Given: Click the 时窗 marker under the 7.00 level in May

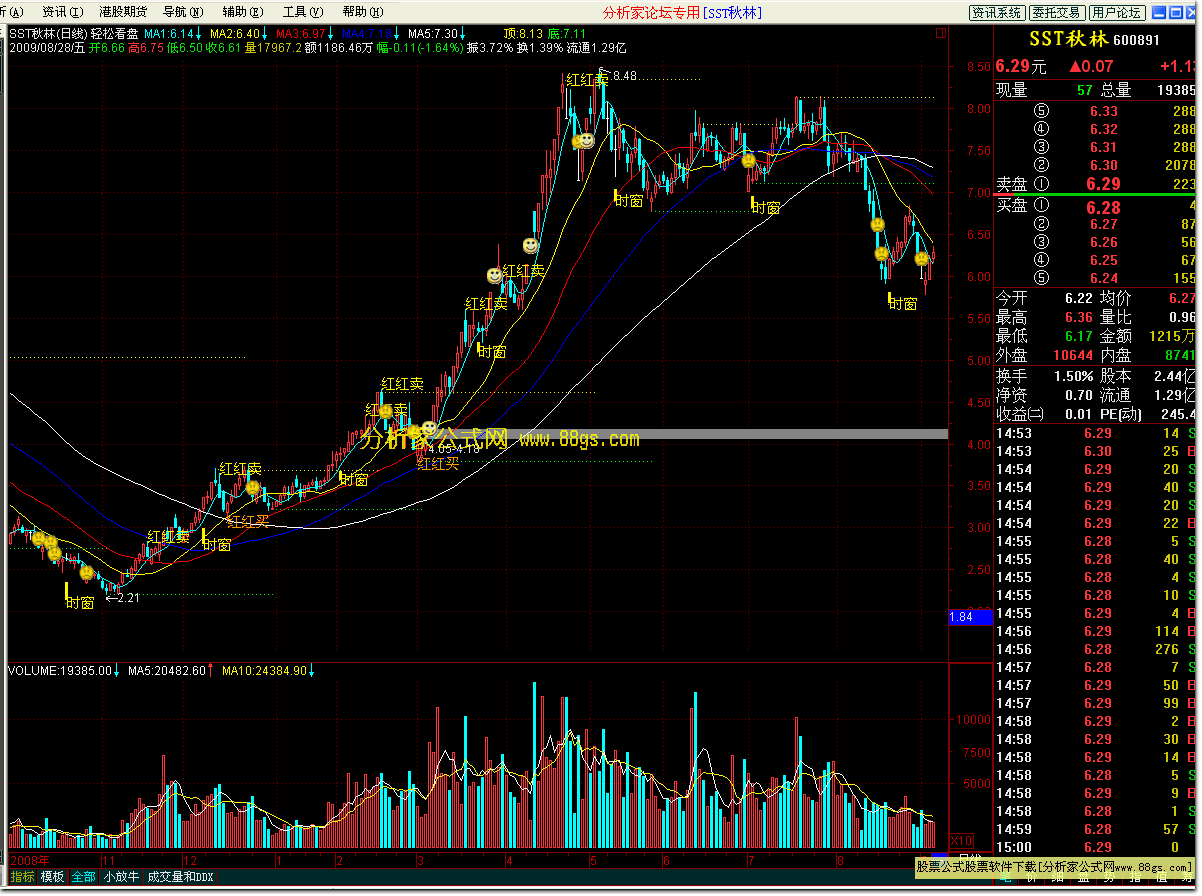Looking at the screenshot, I should pyautogui.click(x=628, y=200).
